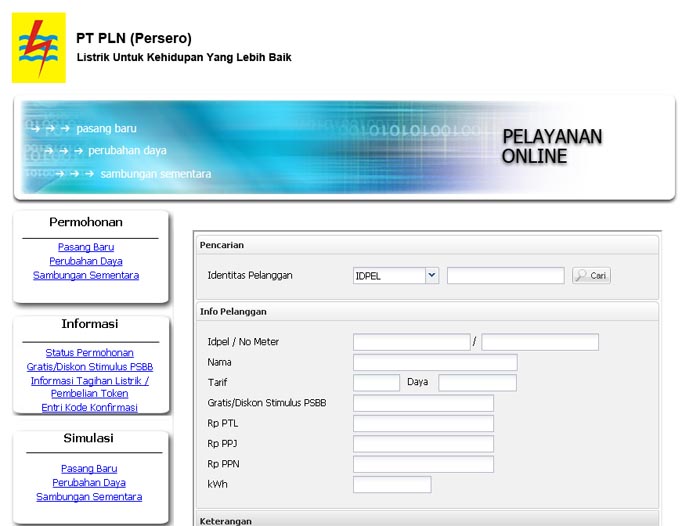Open Perubahan Daya link under Permohonan
Image resolution: width=700 pixels, height=526 pixels.
pos(86,261)
